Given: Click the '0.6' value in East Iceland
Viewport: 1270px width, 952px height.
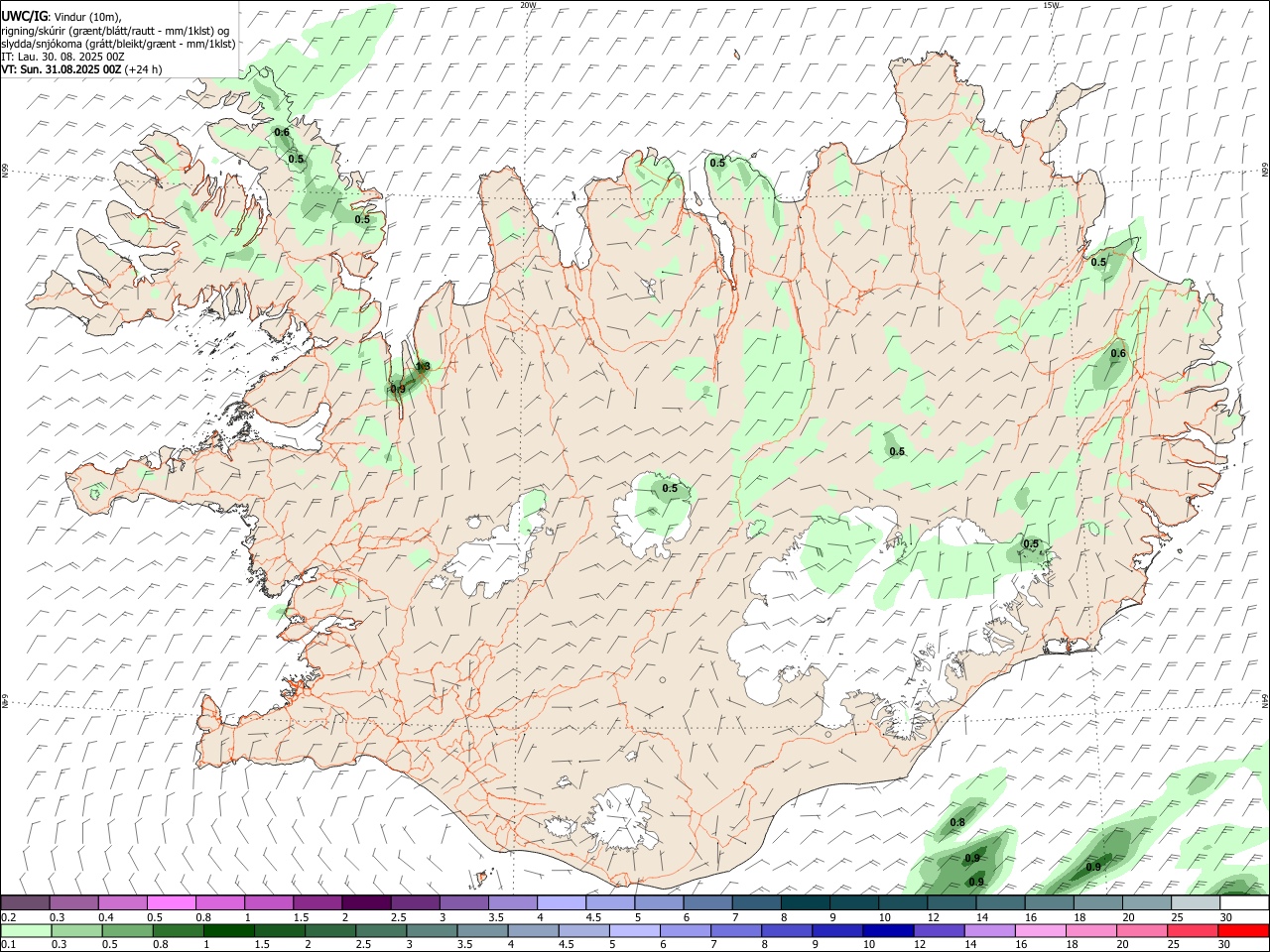Looking at the screenshot, I should [x=1118, y=354].
